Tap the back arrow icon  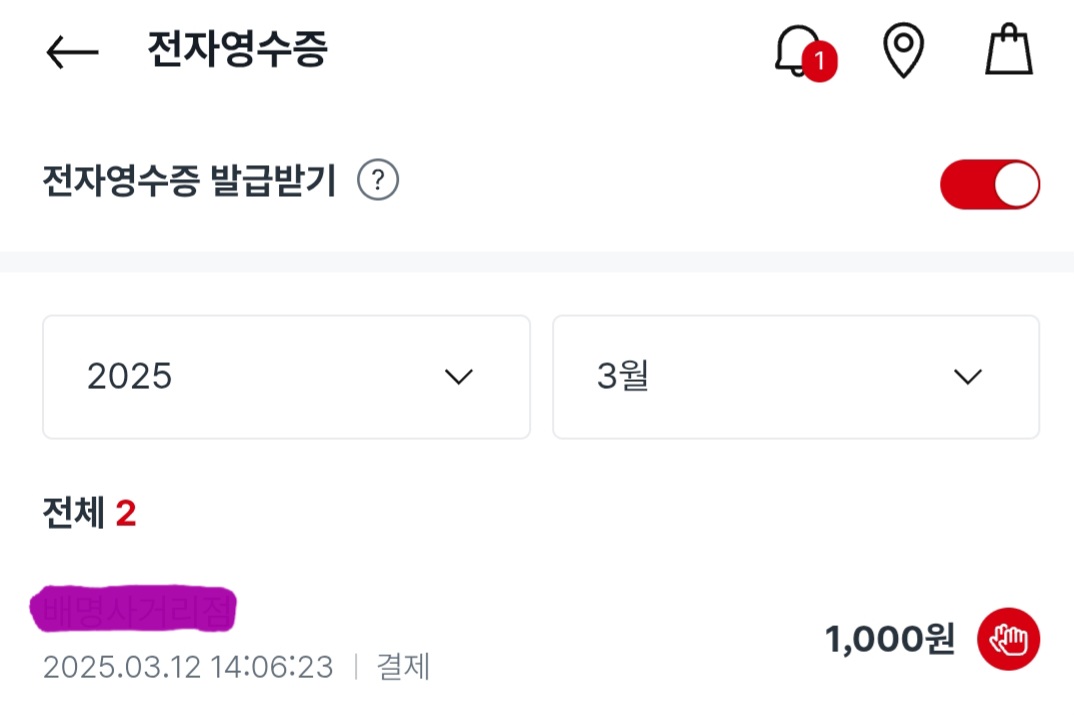[72, 52]
